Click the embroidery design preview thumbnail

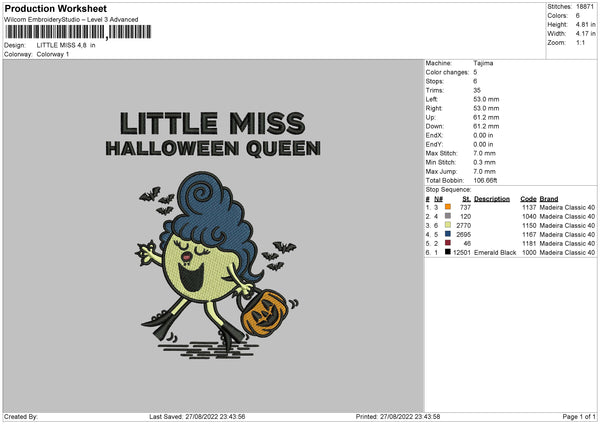pos(214,236)
